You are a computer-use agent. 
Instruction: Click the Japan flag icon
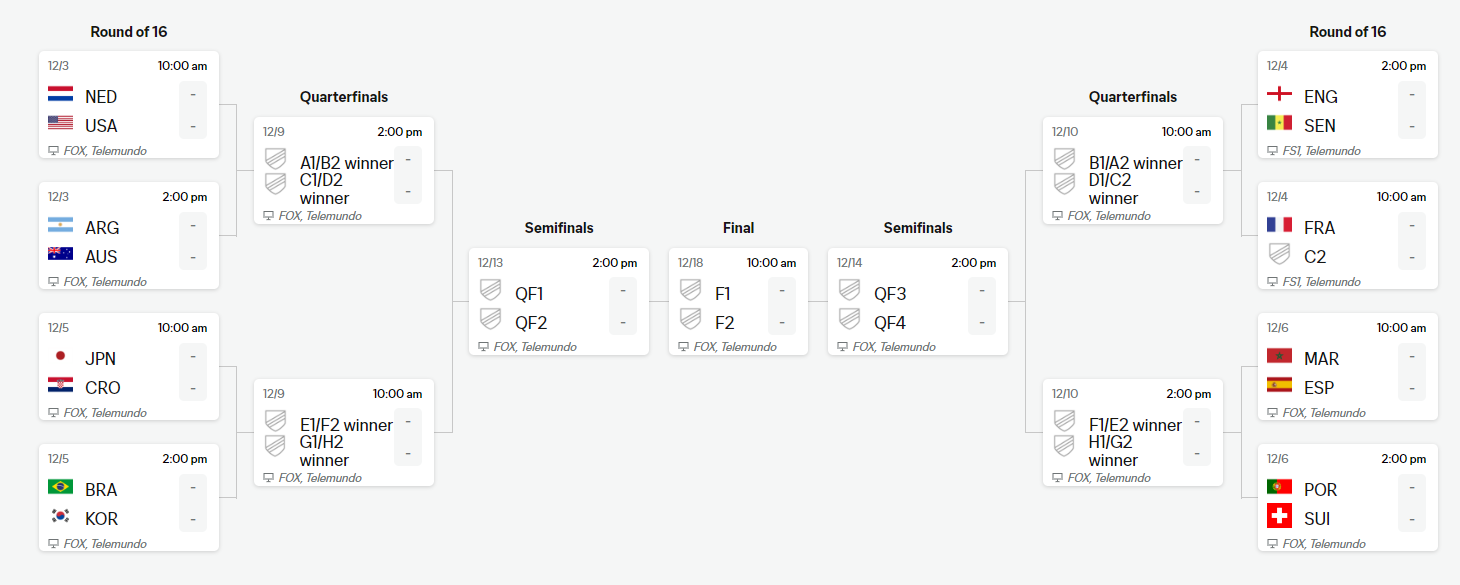[60, 357]
